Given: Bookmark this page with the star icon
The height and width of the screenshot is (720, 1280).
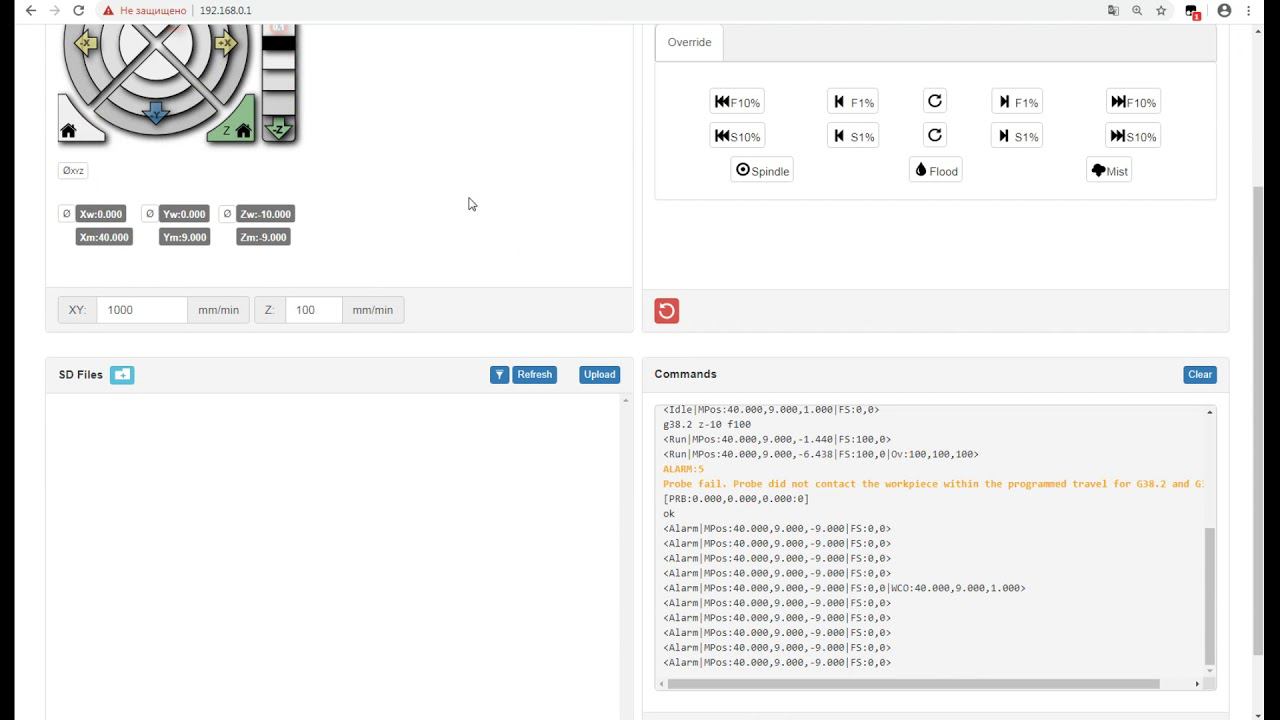Looking at the screenshot, I should click(1161, 11).
